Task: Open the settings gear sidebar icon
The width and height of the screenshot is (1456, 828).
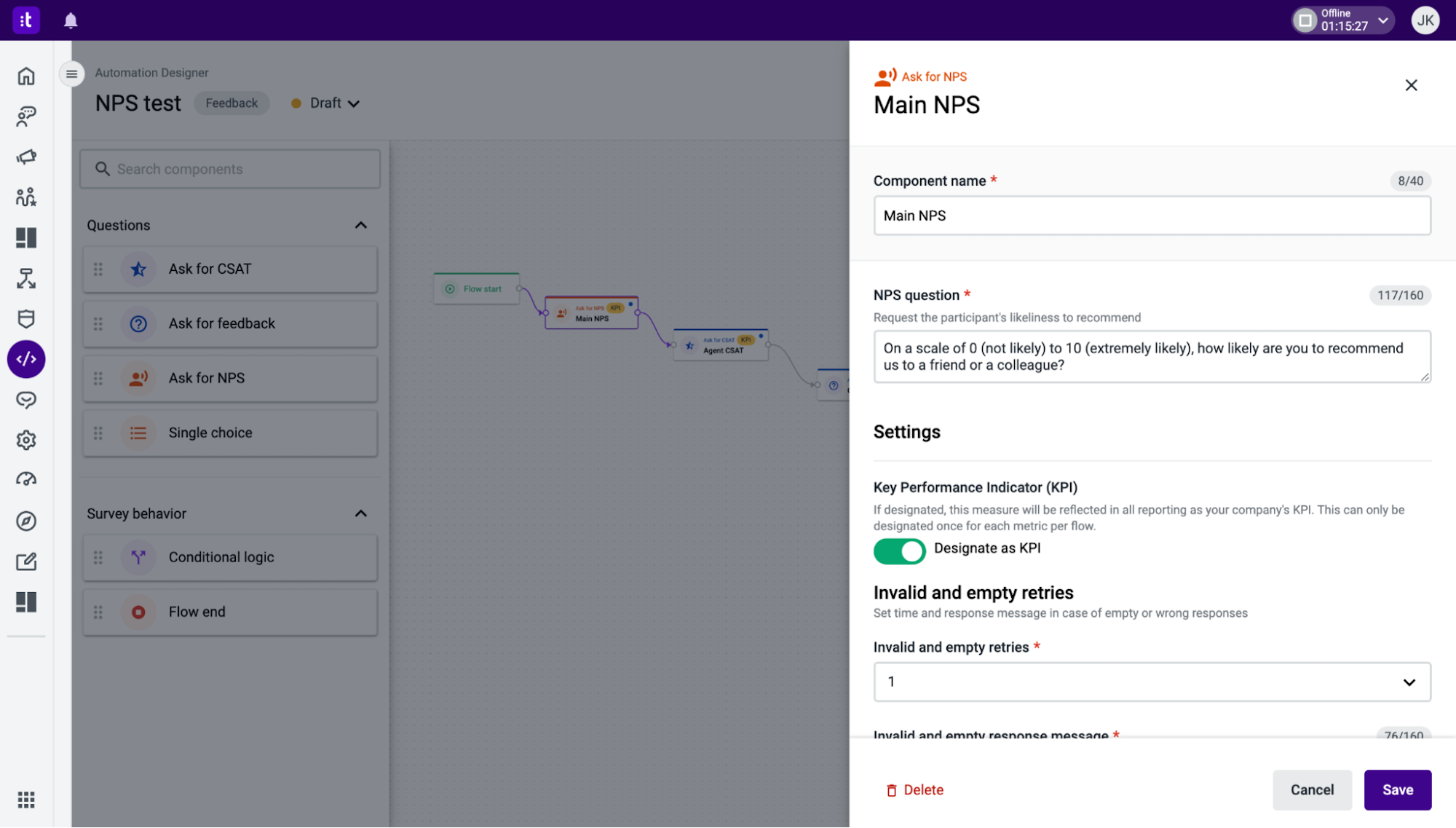Action: tap(26, 440)
